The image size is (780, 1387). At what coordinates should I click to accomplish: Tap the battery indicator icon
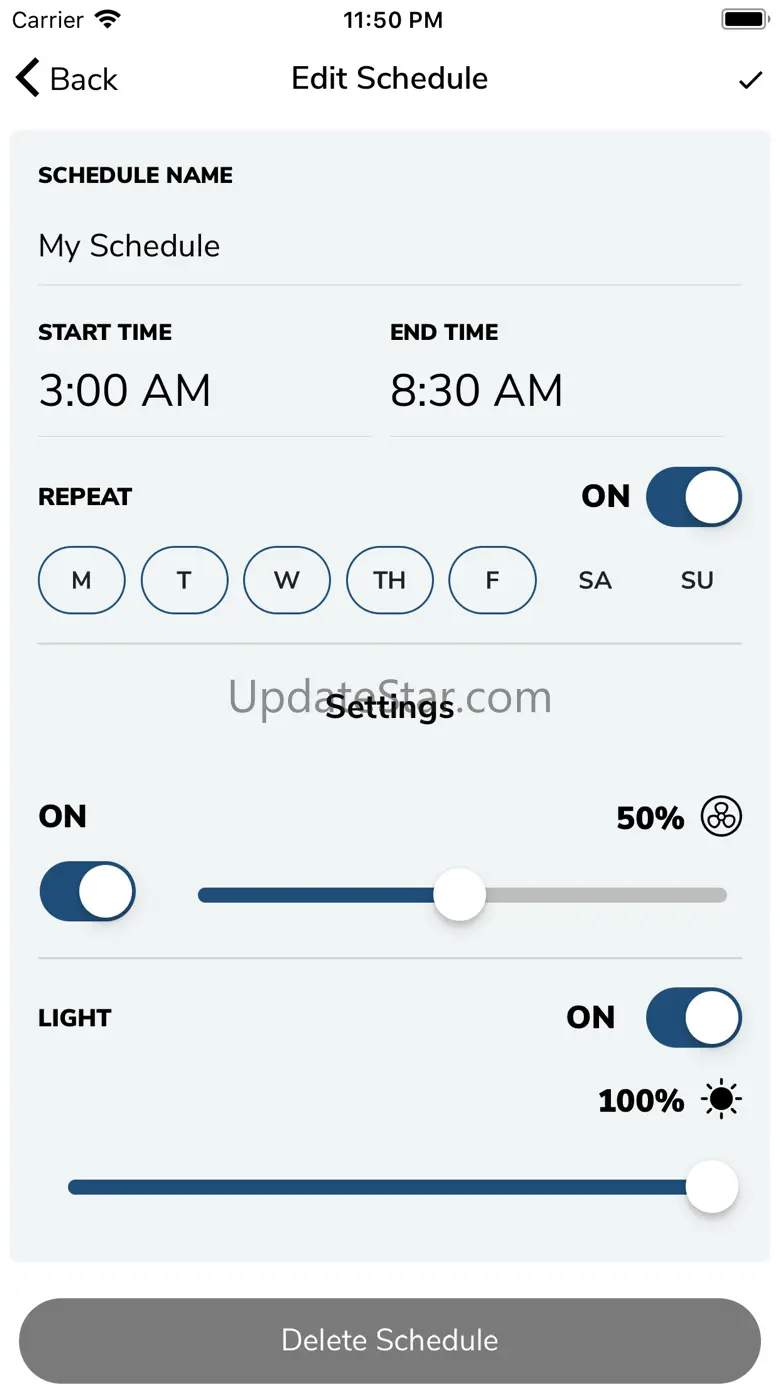point(744,20)
